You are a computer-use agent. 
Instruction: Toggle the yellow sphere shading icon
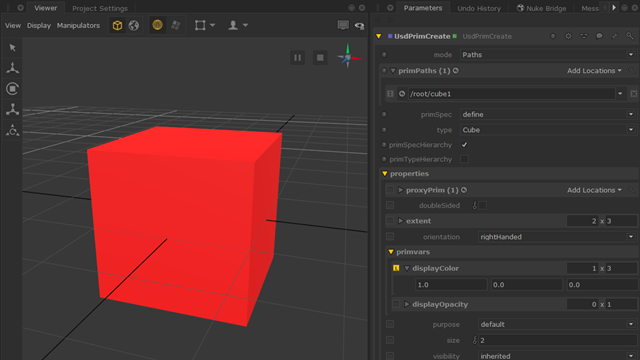[x=157, y=25]
